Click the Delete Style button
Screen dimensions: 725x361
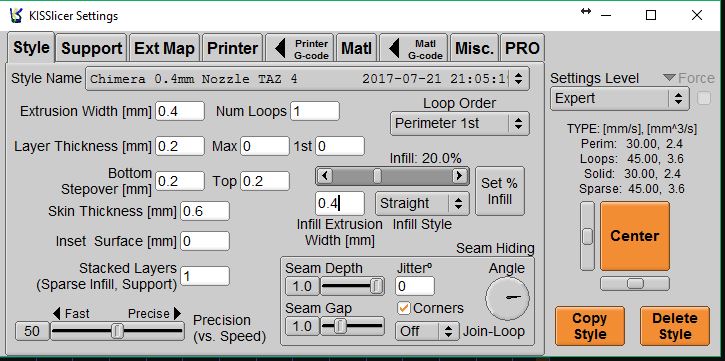pyautogui.click(x=675, y=326)
